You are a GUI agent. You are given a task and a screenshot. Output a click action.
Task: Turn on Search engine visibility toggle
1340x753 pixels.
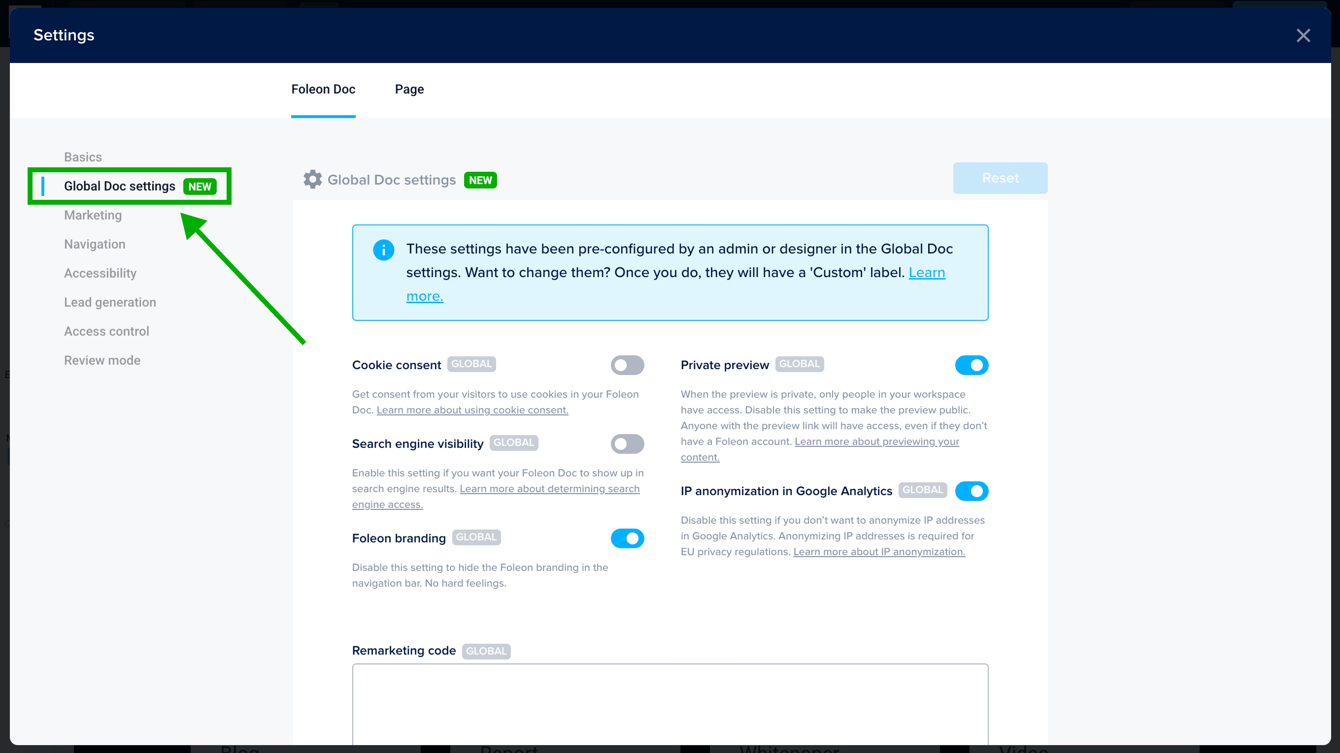(627, 444)
